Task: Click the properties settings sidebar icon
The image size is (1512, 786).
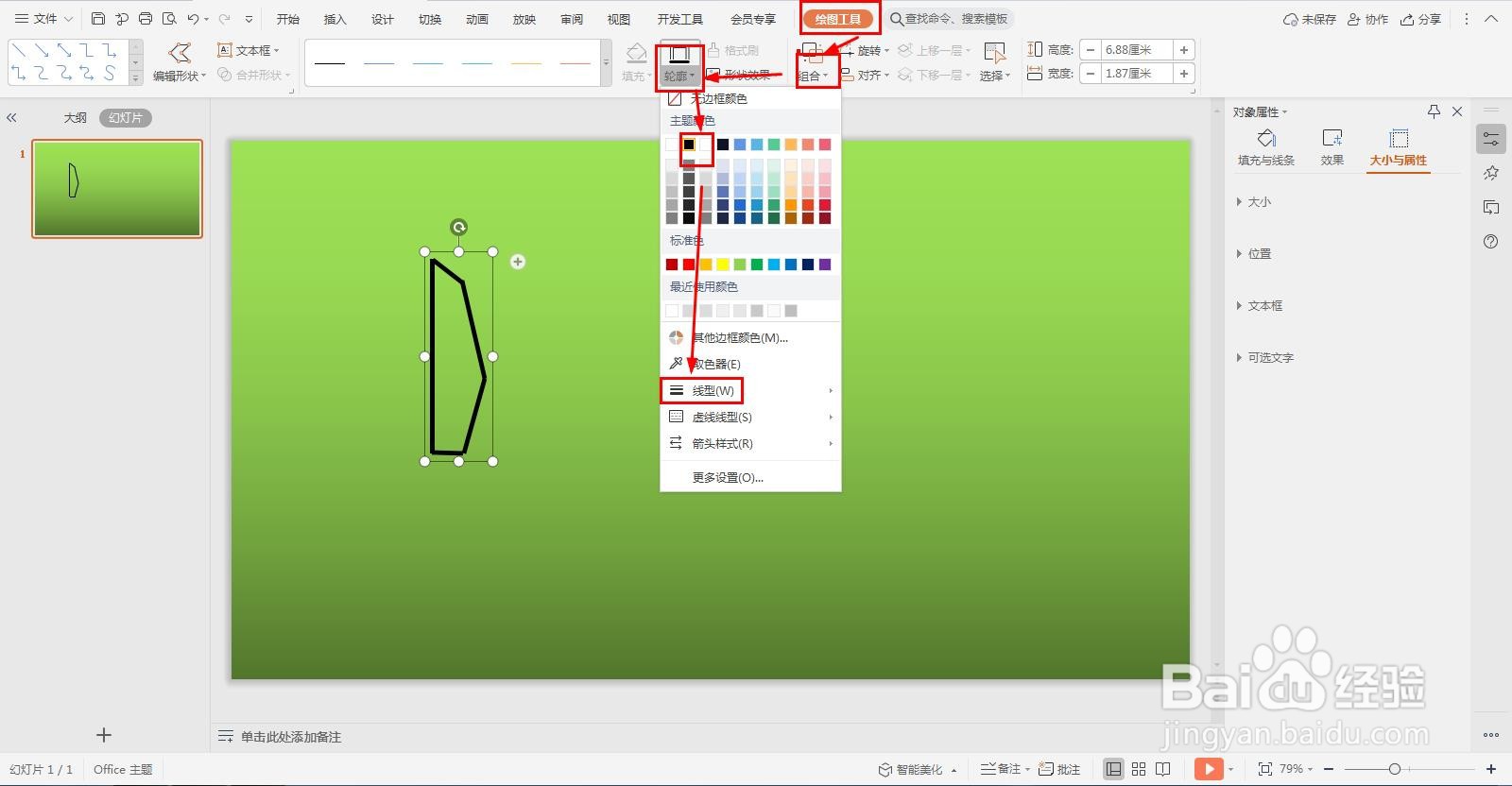Action: tap(1490, 139)
